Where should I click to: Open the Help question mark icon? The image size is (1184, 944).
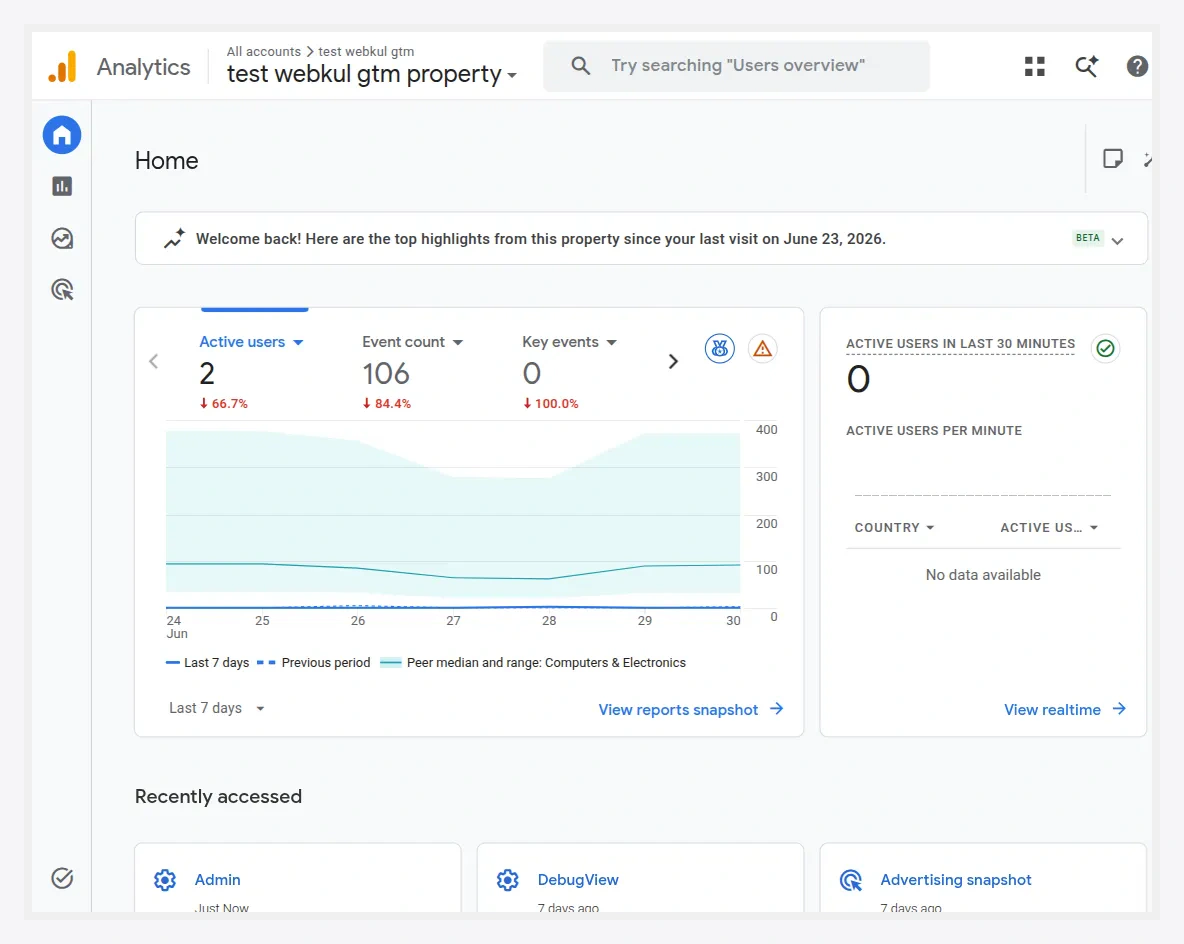click(x=1137, y=66)
